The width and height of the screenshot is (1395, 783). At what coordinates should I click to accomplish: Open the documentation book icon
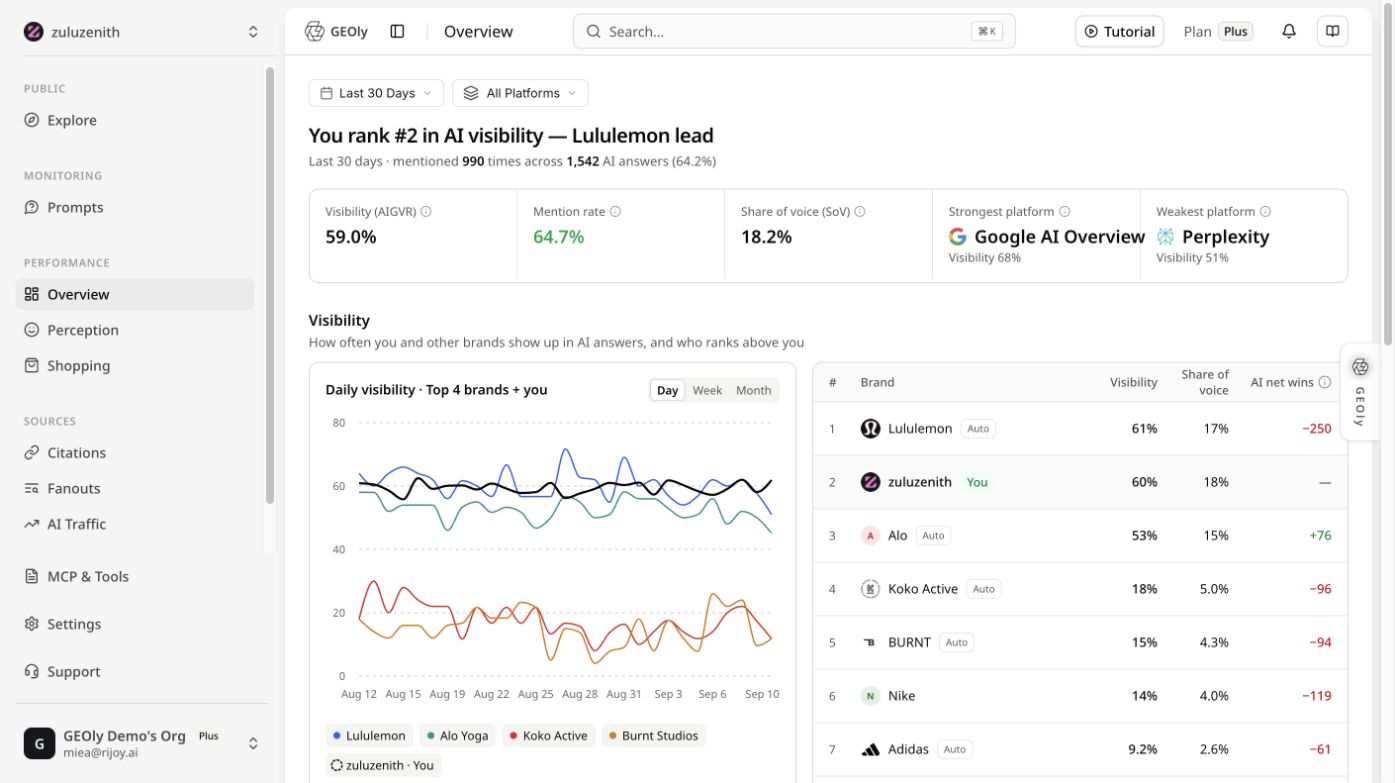(x=1333, y=31)
